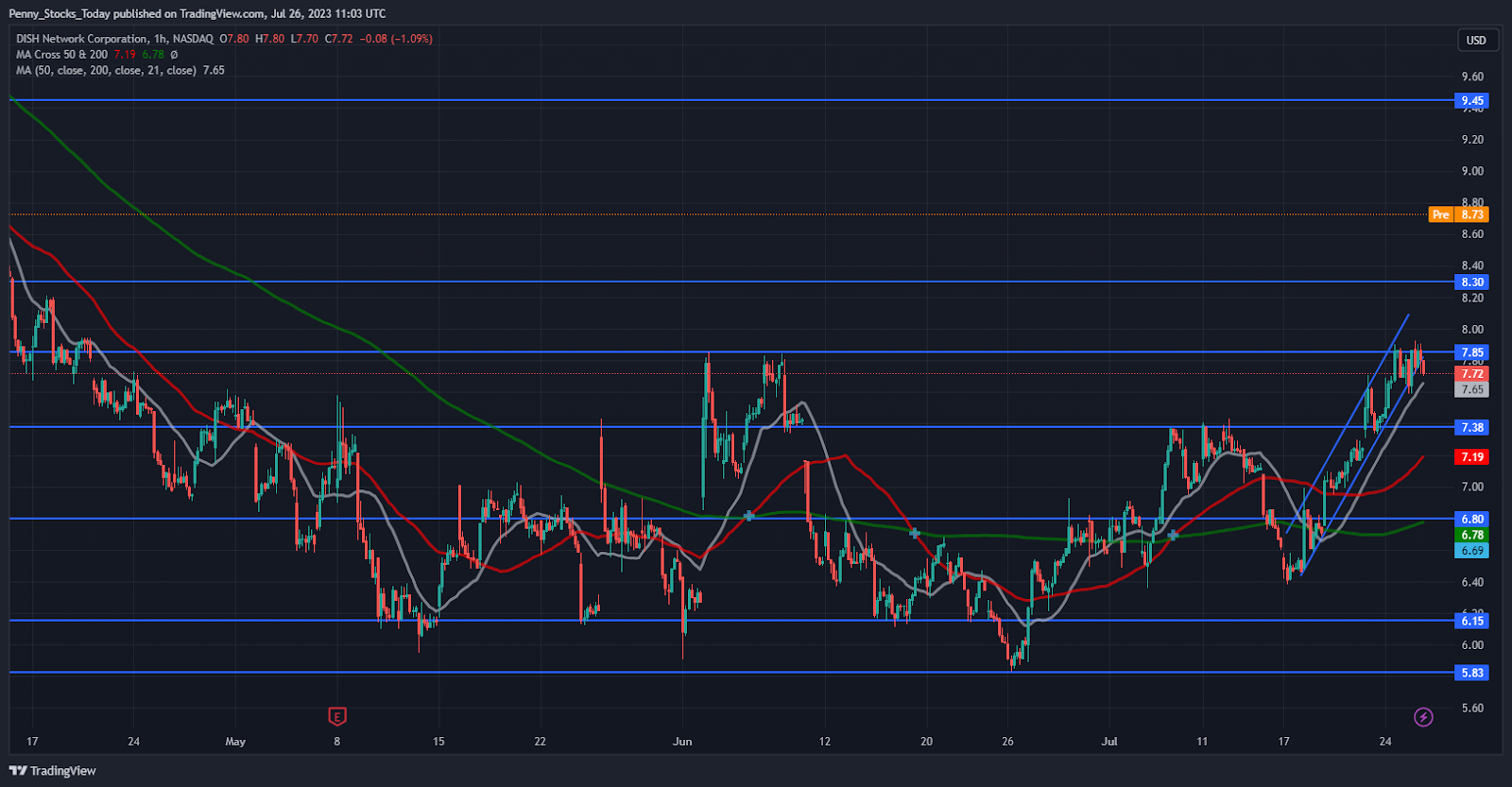The image size is (1512, 787).
Task: Click the 9.00 price axis tick
Action: pos(1471,172)
